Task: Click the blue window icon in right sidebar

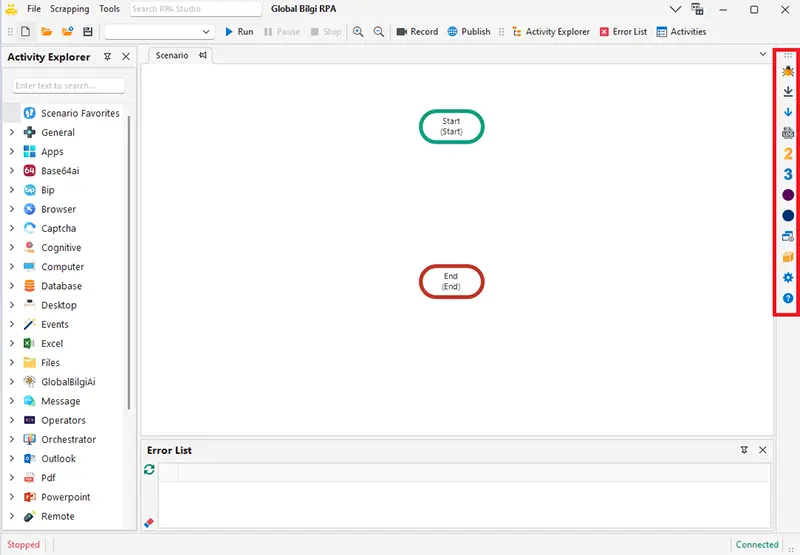Action: pyautogui.click(x=788, y=236)
